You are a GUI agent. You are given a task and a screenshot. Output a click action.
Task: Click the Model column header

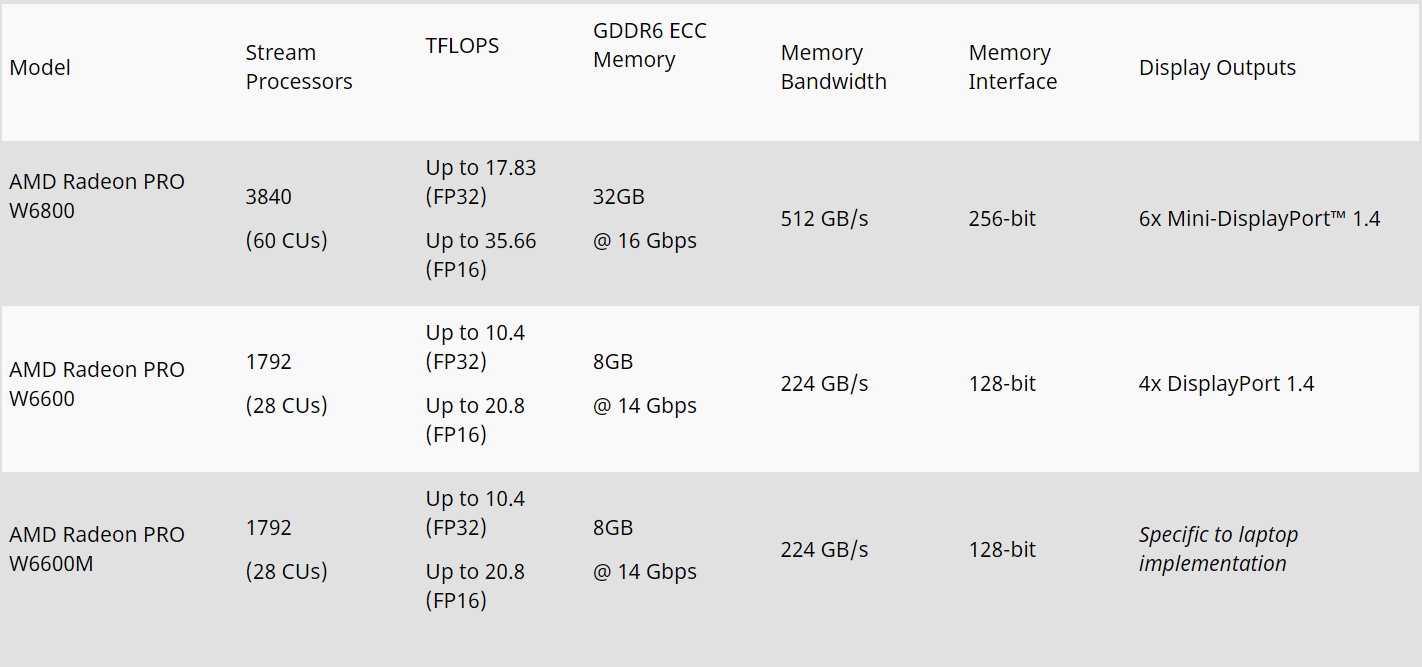point(40,68)
